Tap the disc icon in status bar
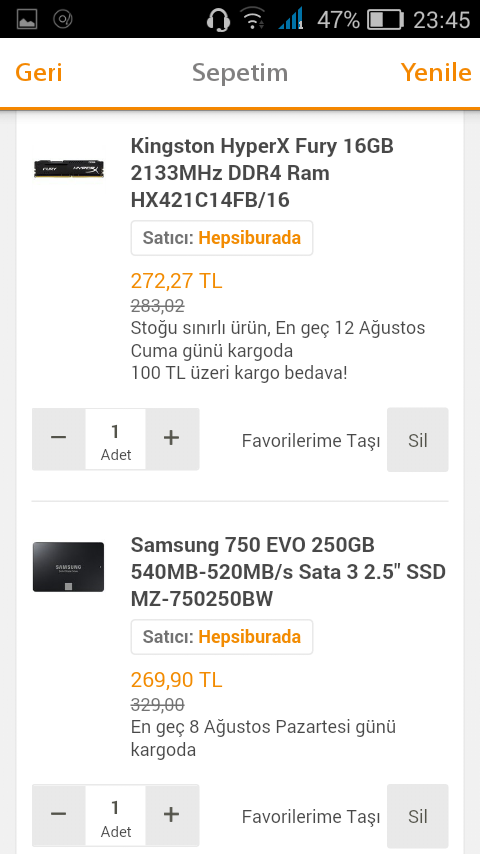480x854 pixels. tap(63, 20)
